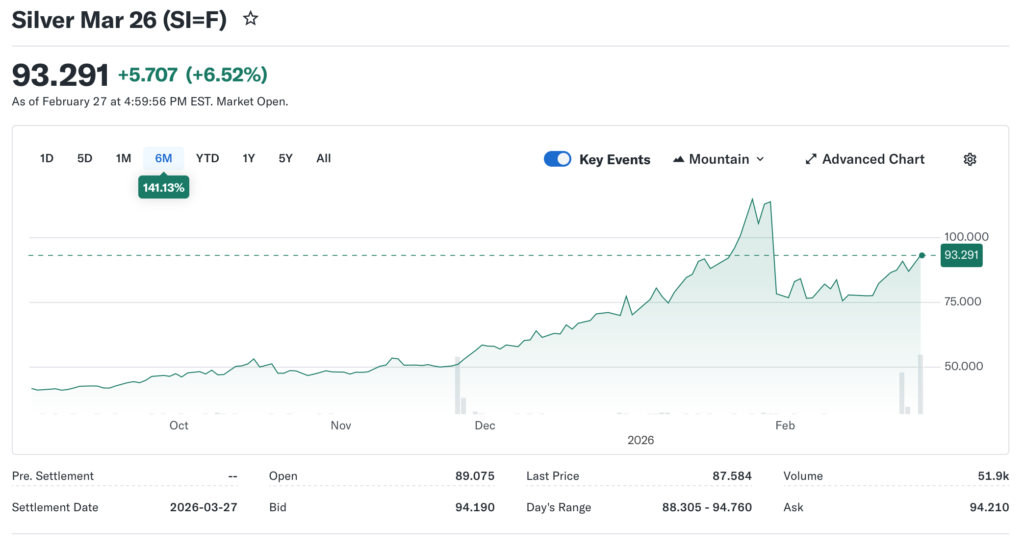This screenshot has height=549, width=1024.
Task: Click the 141.13% performance badge
Action: (x=163, y=187)
